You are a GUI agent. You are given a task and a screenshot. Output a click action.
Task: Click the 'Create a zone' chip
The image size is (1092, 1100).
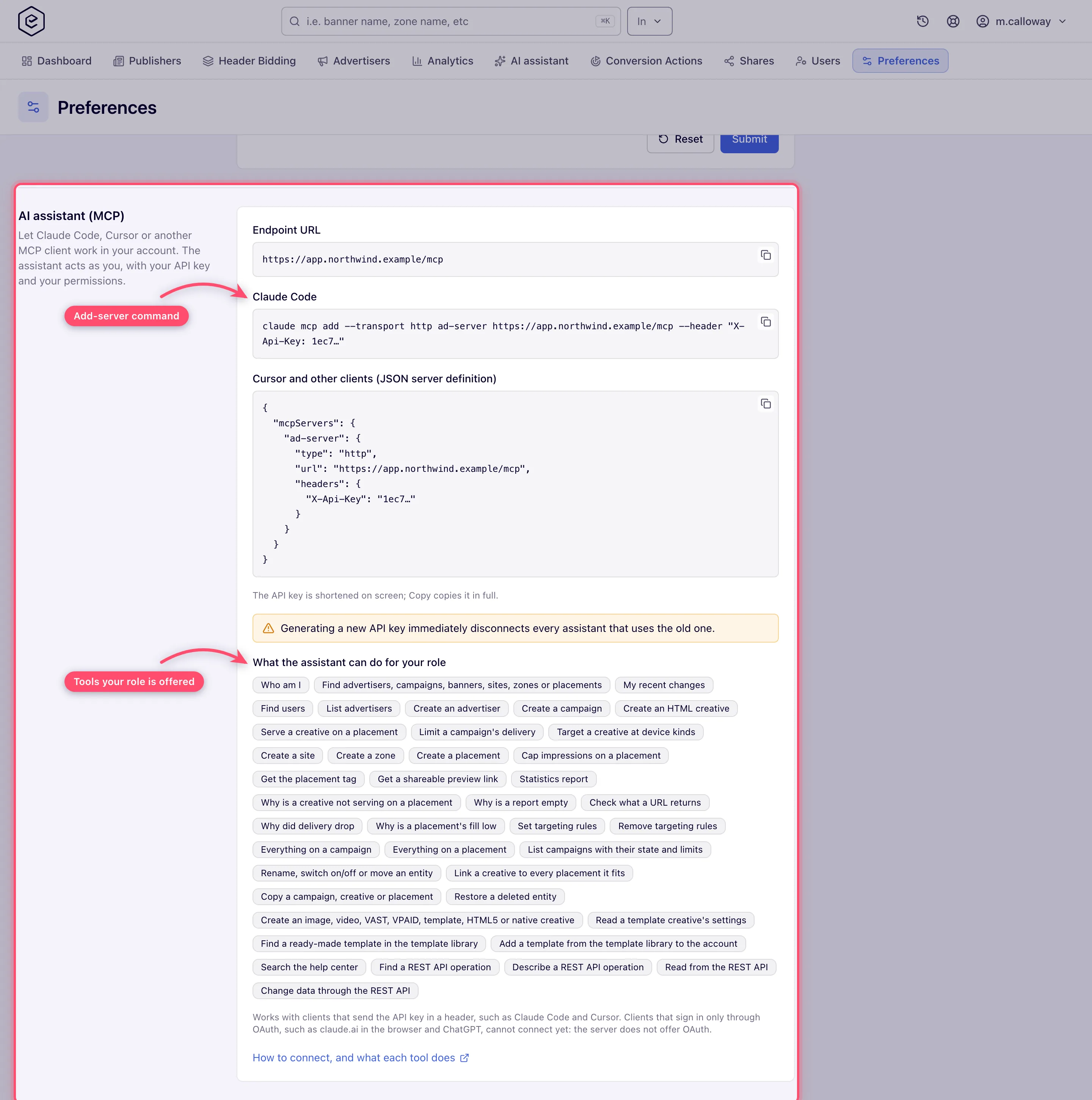coord(366,756)
